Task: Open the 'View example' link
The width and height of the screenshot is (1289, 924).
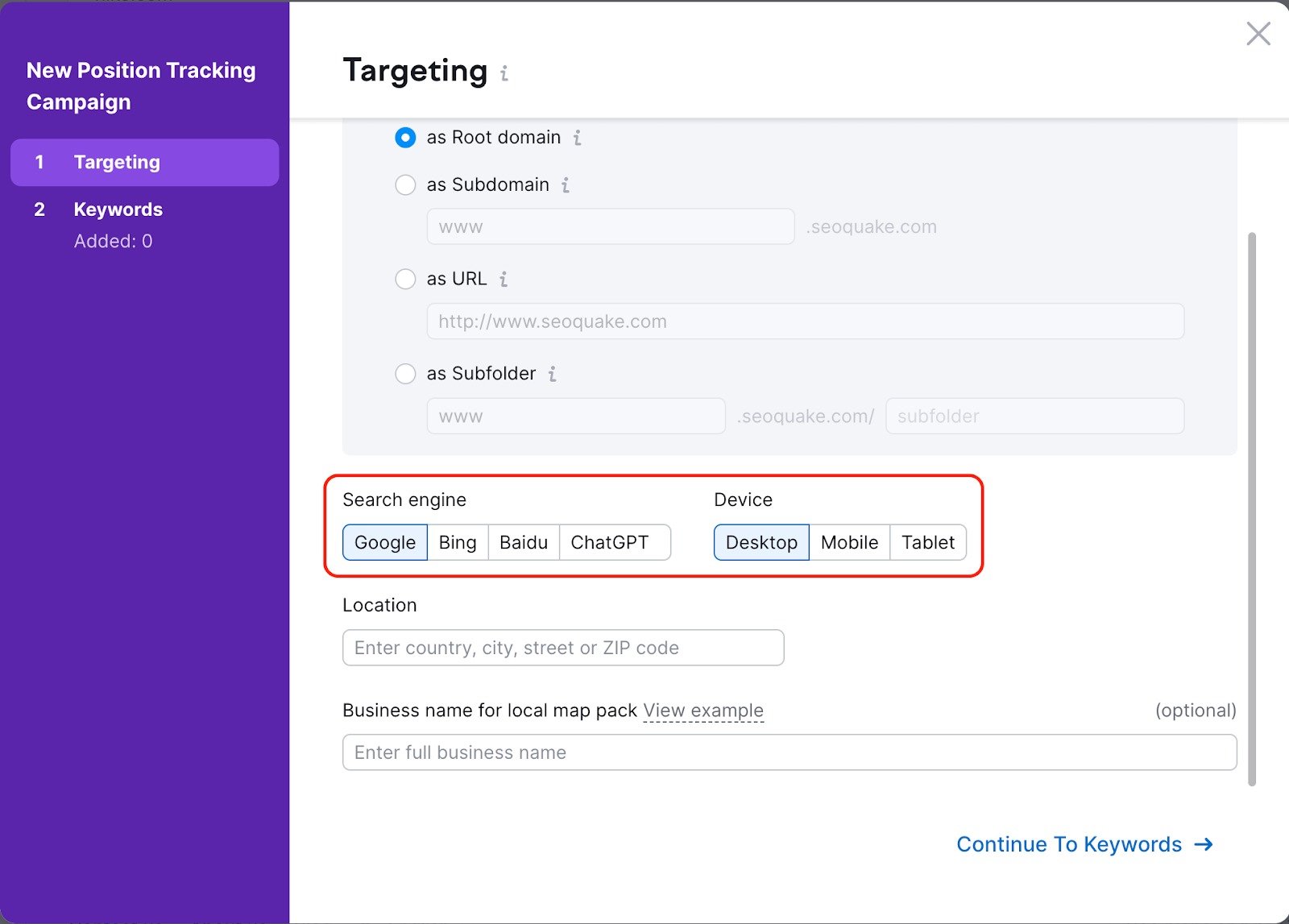Action: point(703,711)
